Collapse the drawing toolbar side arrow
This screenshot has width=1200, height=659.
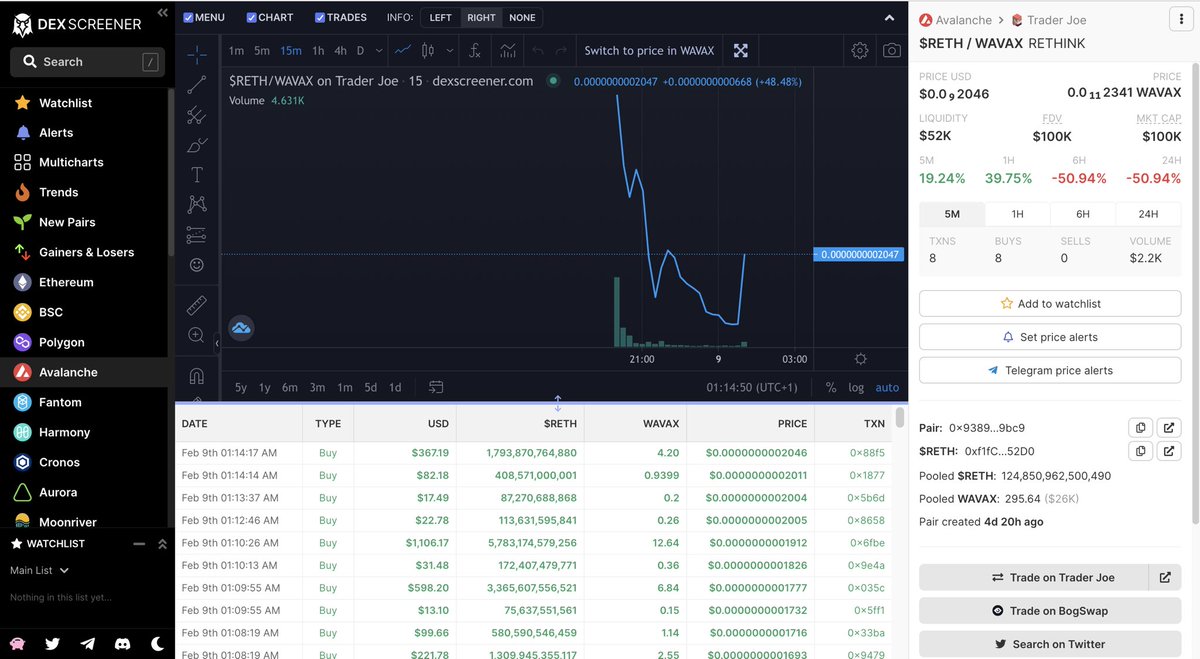[x=217, y=343]
